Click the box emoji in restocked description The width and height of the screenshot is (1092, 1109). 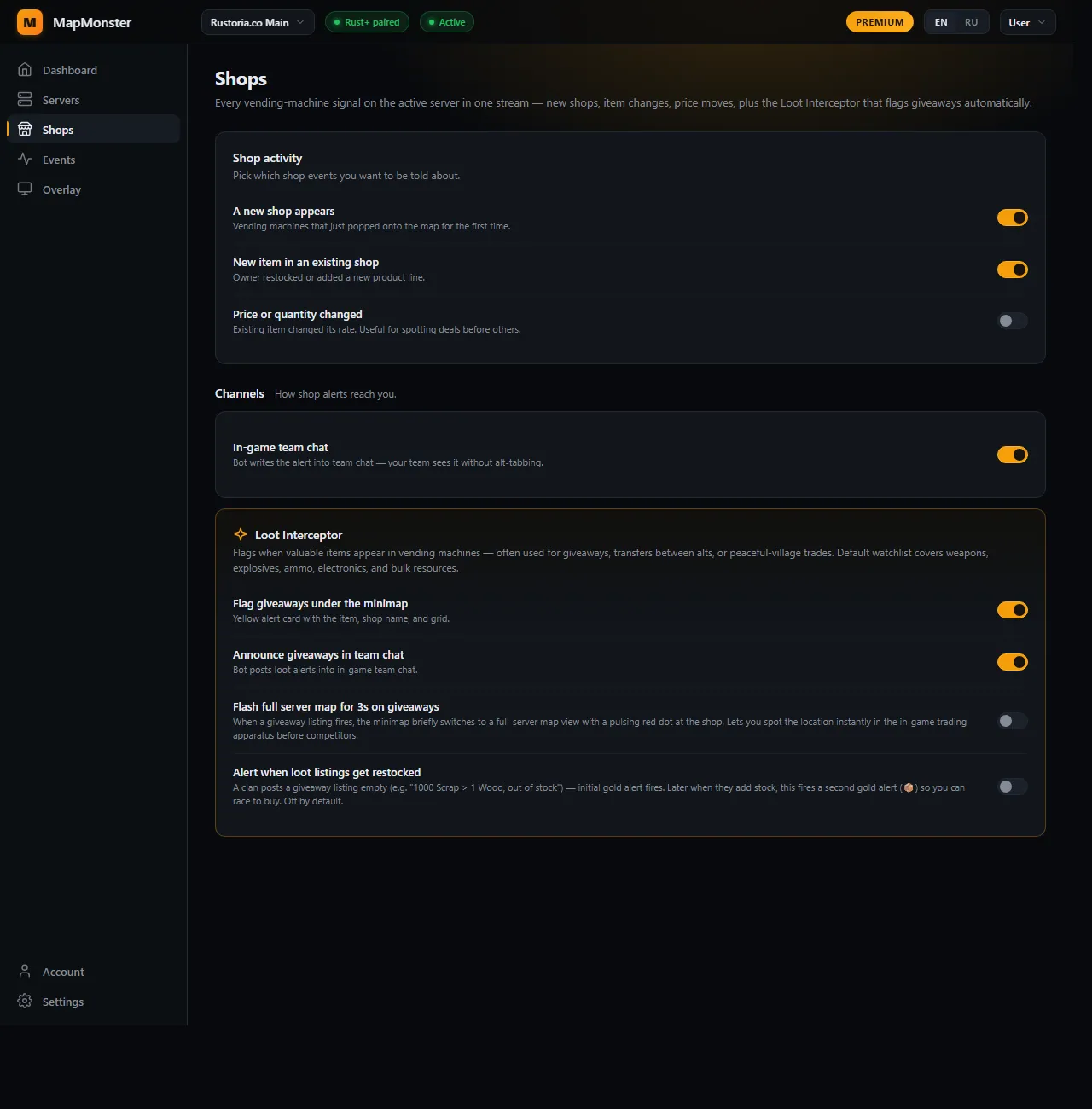[x=909, y=787]
